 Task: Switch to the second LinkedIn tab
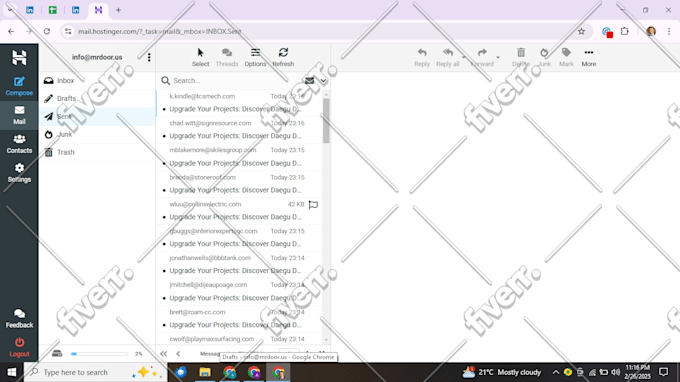[75, 10]
